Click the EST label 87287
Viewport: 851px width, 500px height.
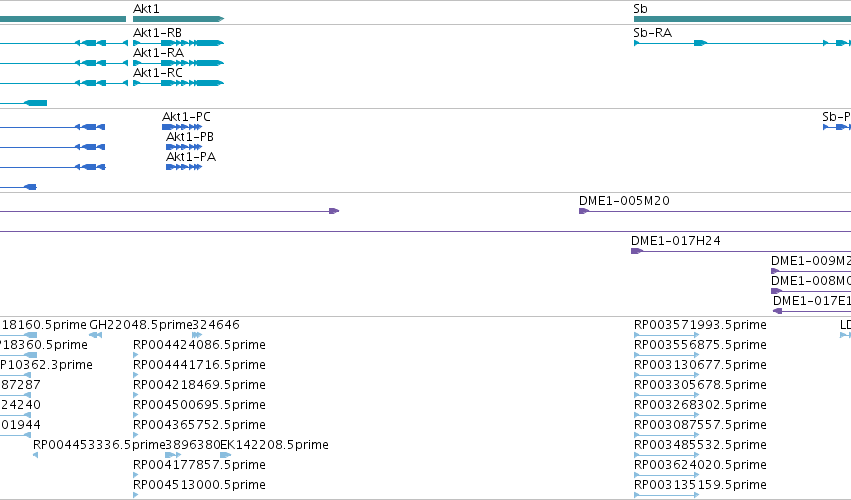pyautogui.click(x=20, y=385)
